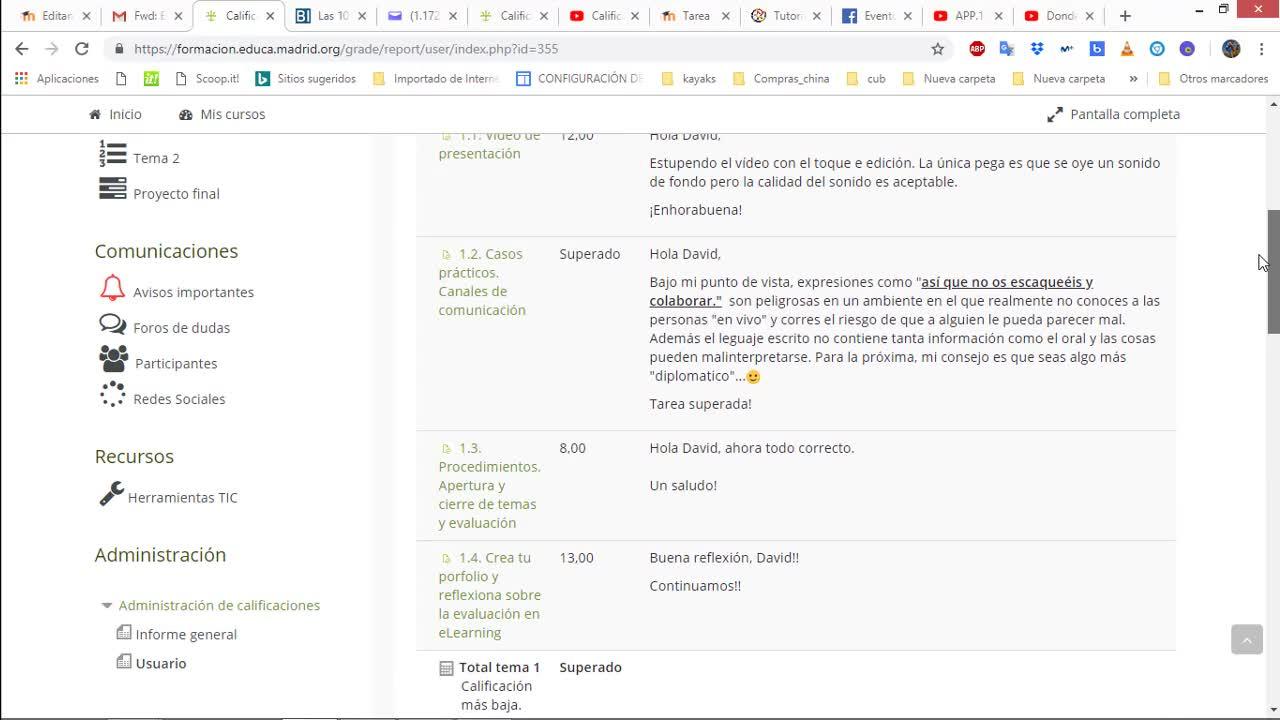The image size is (1280, 720).
Task: Click the grade "13,00" value
Action: [x=576, y=558]
